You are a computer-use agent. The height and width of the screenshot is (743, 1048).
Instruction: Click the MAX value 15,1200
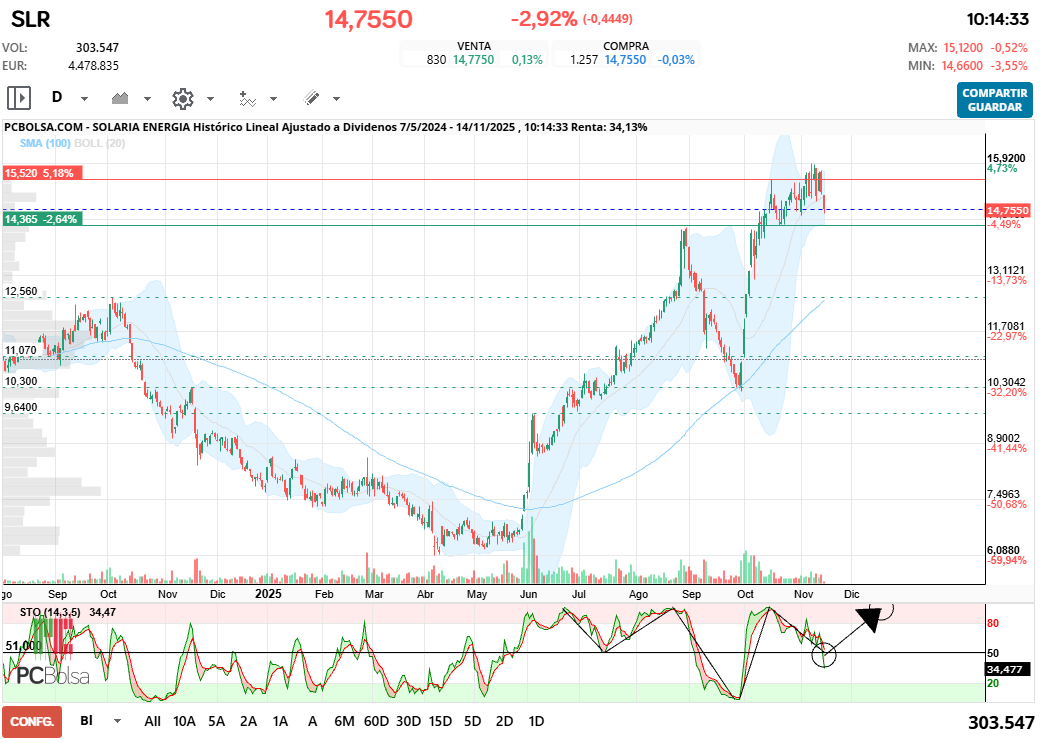tap(963, 48)
